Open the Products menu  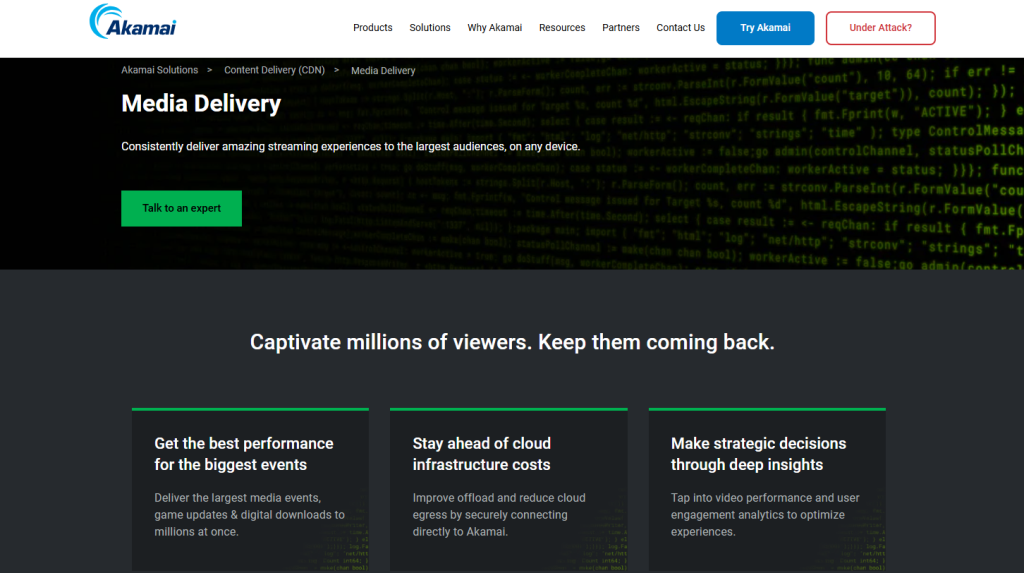[372, 27]
